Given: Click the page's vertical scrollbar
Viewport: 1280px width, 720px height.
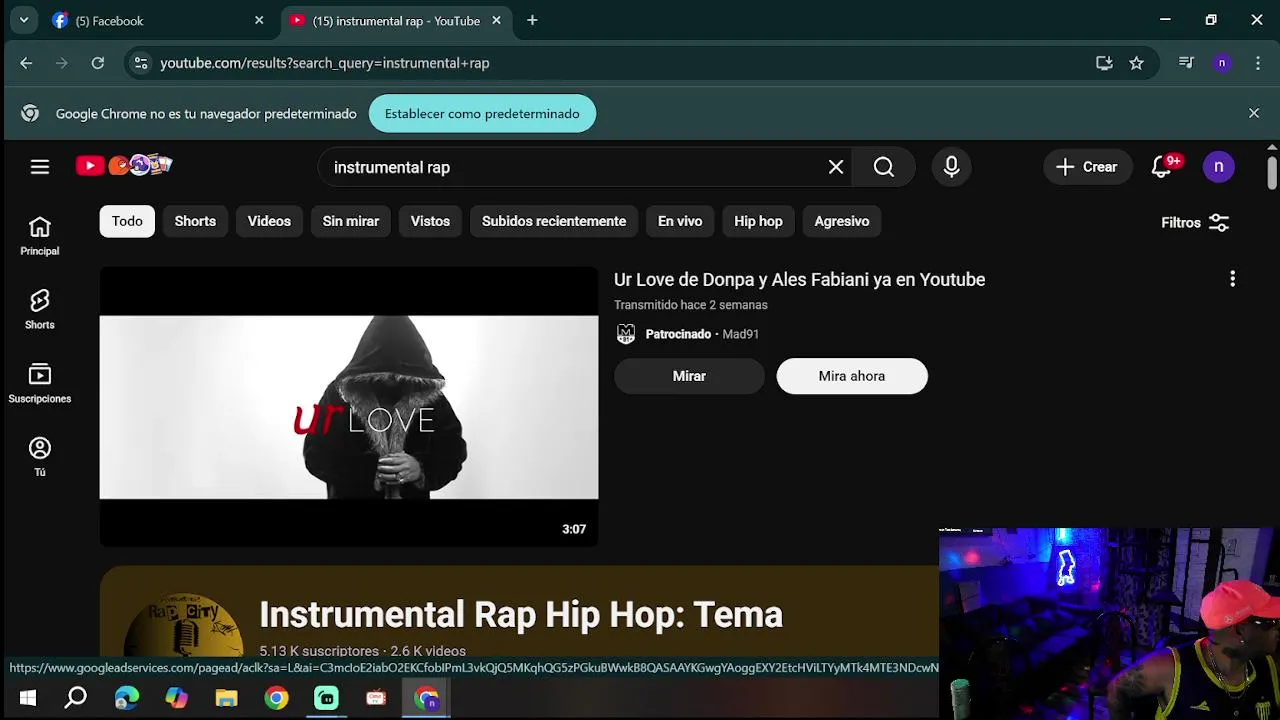Looking at the screenshot, I should [1272, 171].
